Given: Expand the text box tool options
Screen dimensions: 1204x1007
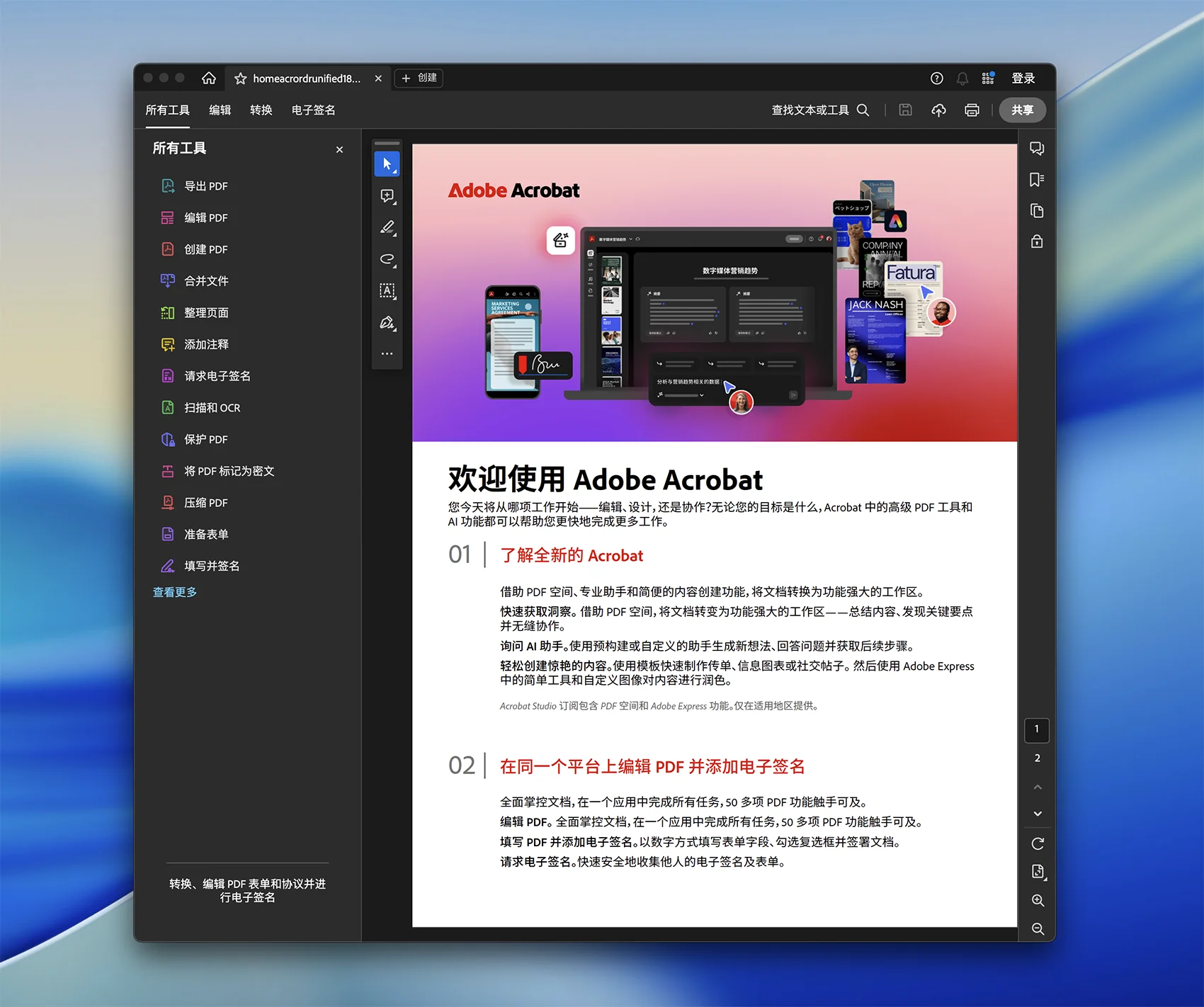Looking at the screenshot, I should [x=387, y=290].
